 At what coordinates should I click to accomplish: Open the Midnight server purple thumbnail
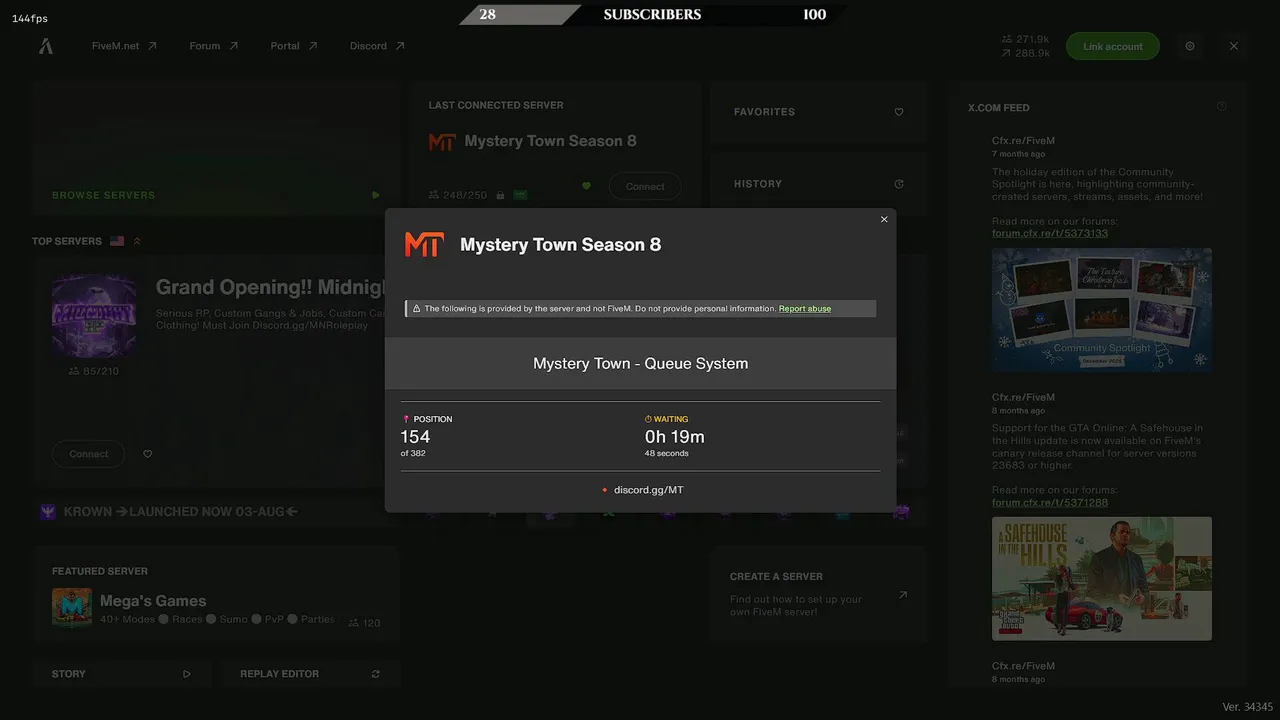(x=94, y=316)
